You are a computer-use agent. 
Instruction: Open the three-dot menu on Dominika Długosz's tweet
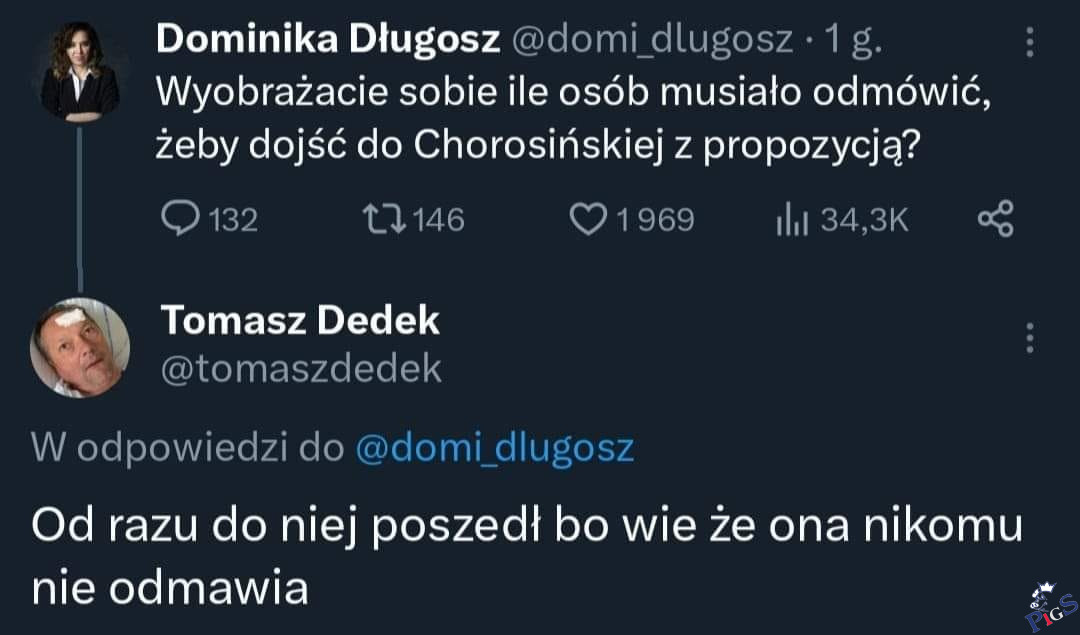tap(1031, 40)
